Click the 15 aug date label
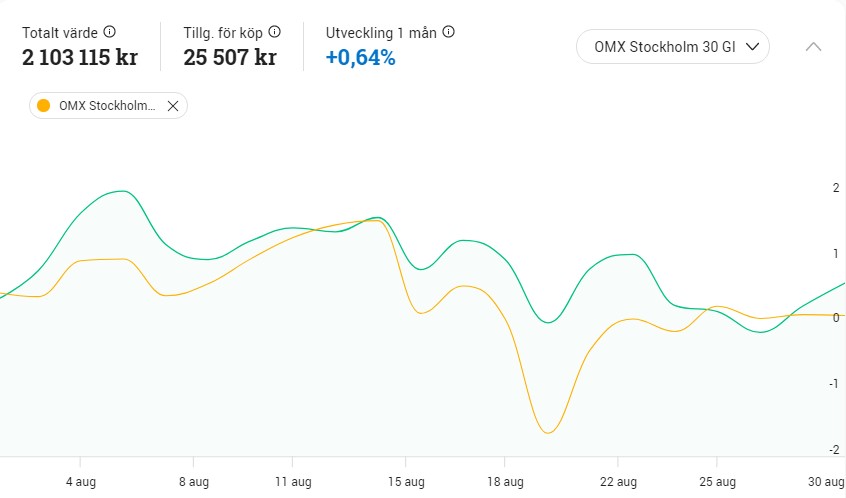The width and height of the screenshot is (846, 498). tap(406, 481)
